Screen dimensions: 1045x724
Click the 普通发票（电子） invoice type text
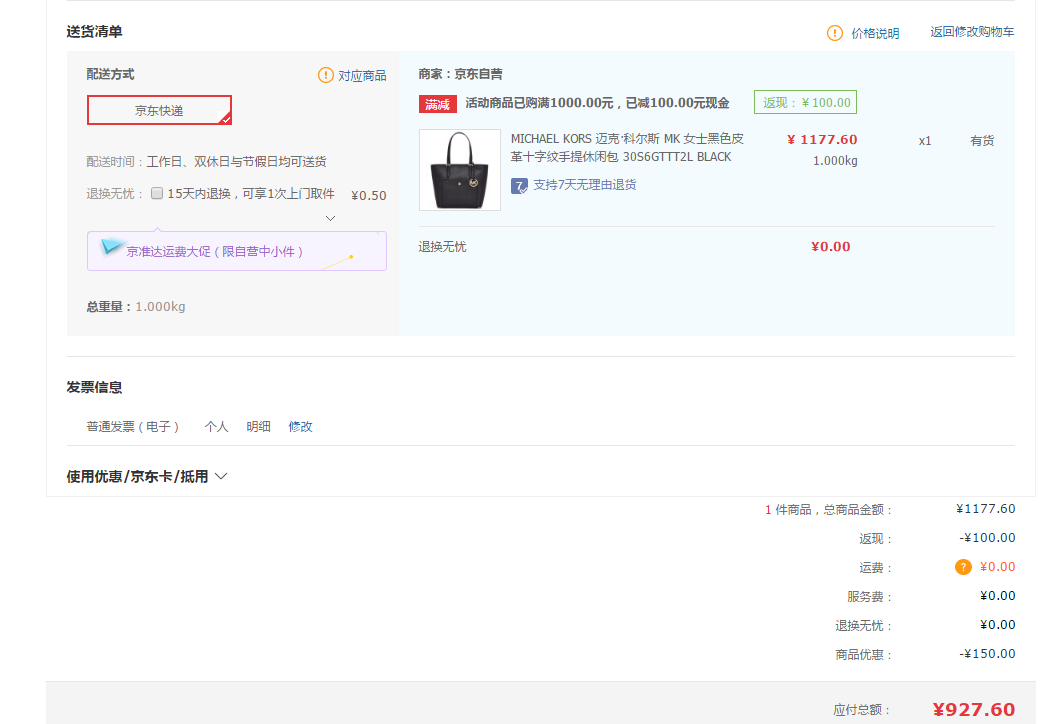pos(133,427)
